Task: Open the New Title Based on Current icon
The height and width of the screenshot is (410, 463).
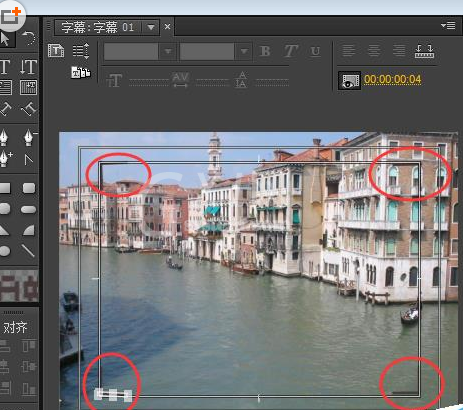Action: point(56,51)
